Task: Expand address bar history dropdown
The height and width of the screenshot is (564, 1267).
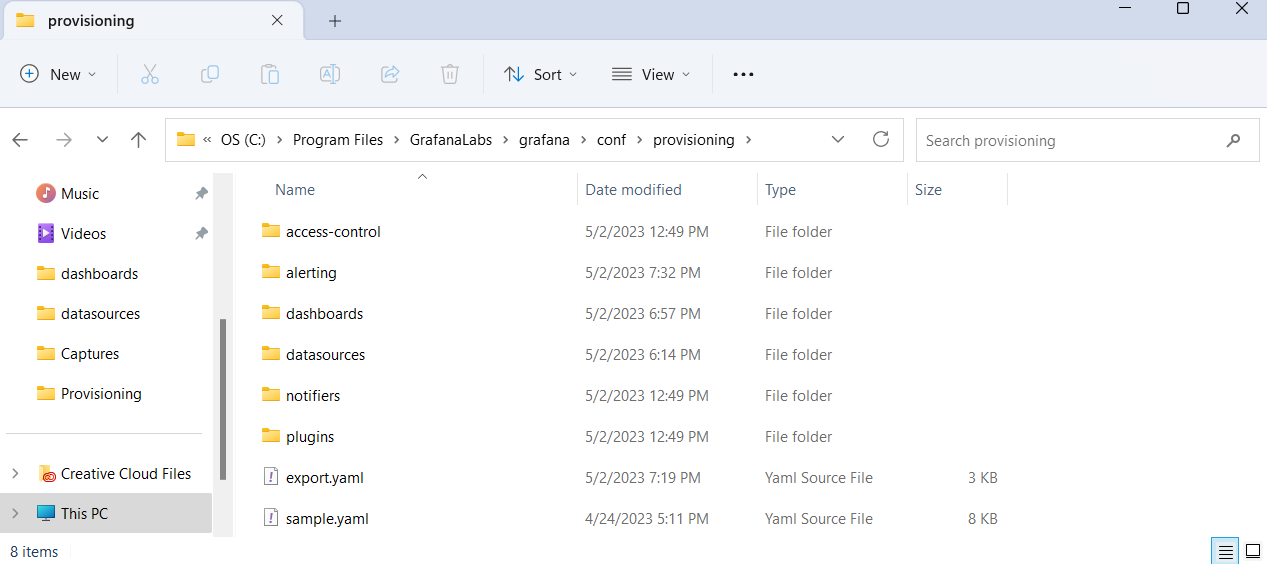Action: pos(838,140)
